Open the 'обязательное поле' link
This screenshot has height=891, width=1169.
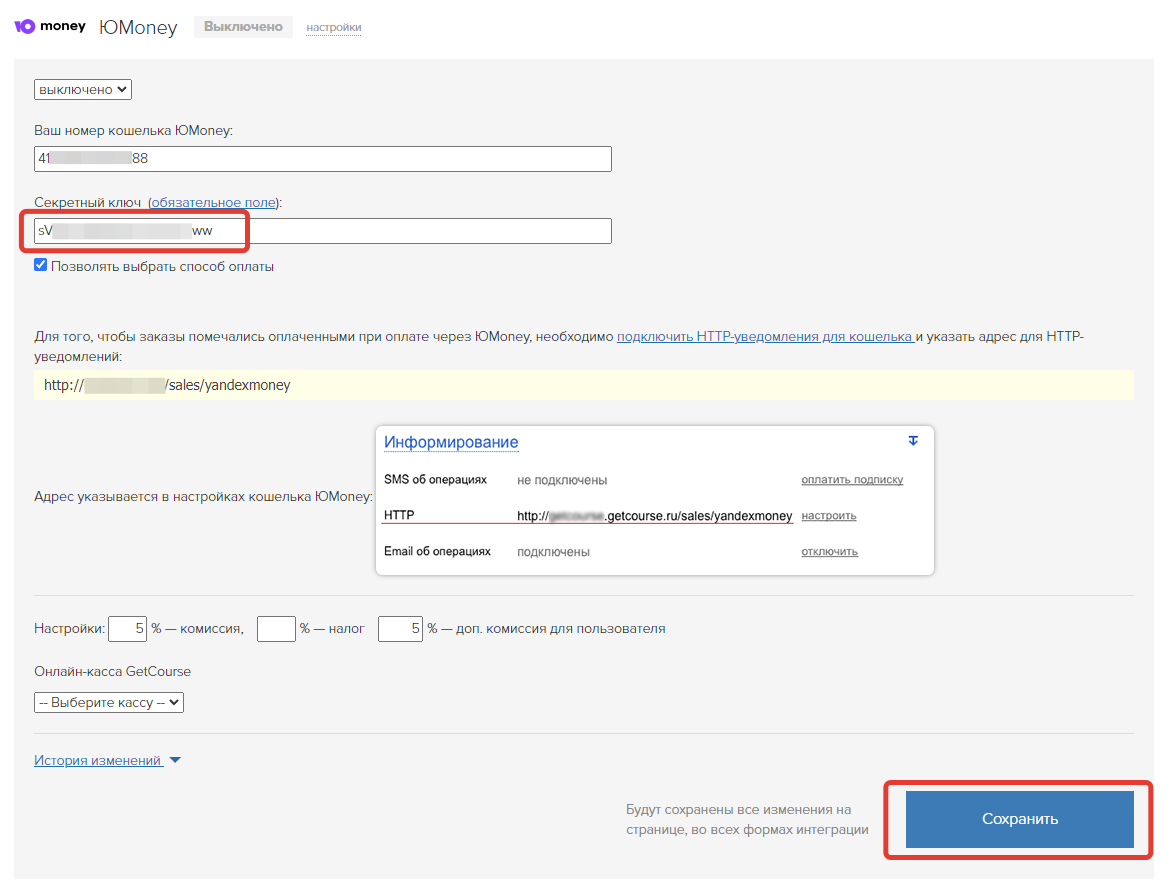click(x=213, y=202)
